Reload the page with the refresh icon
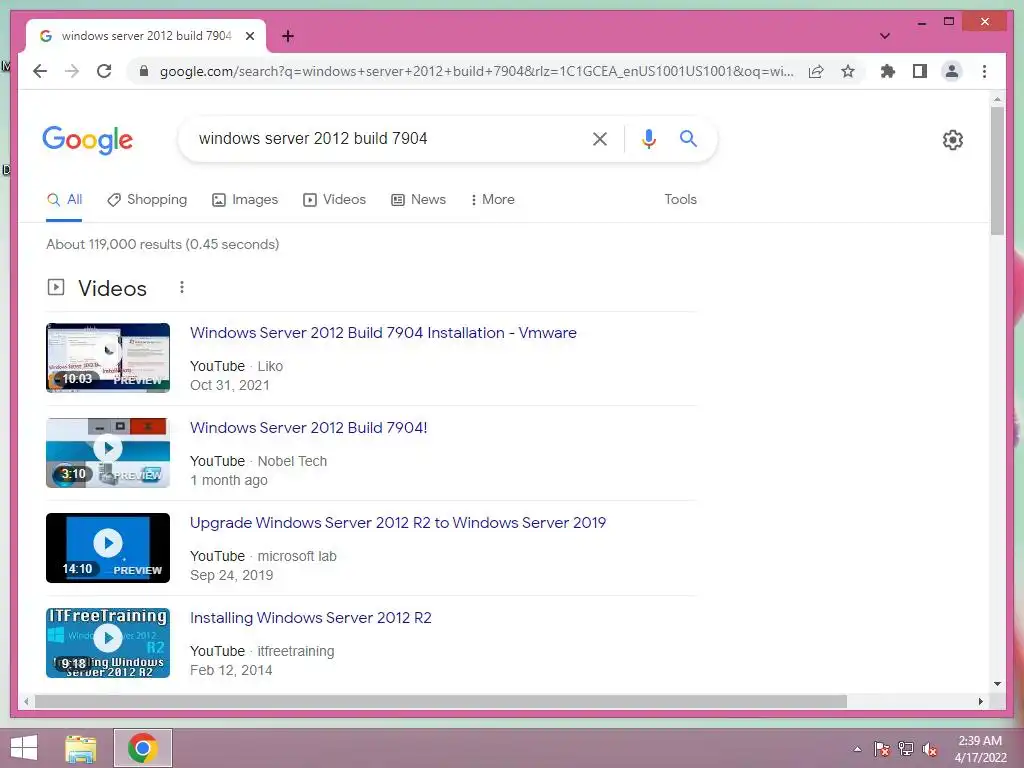The width and height of the screenshot is (1024, 768). point(104,71)
